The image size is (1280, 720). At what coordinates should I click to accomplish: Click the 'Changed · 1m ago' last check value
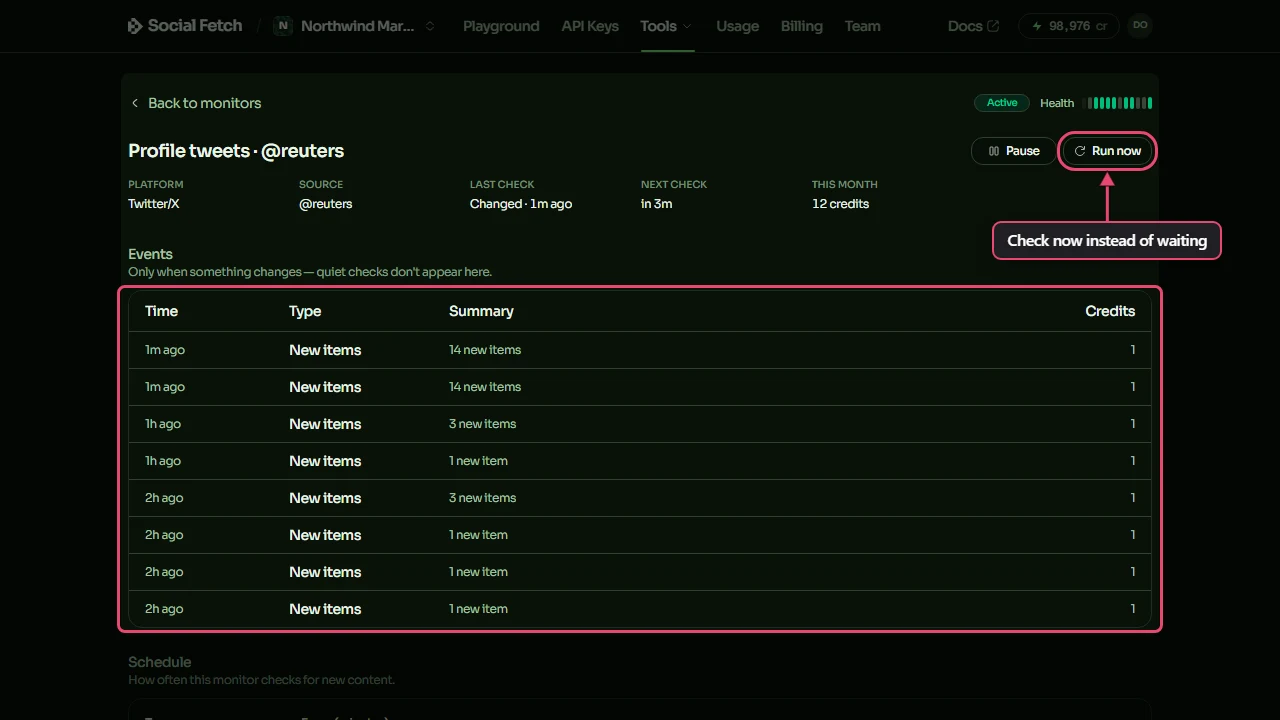[x=521, y=204]
